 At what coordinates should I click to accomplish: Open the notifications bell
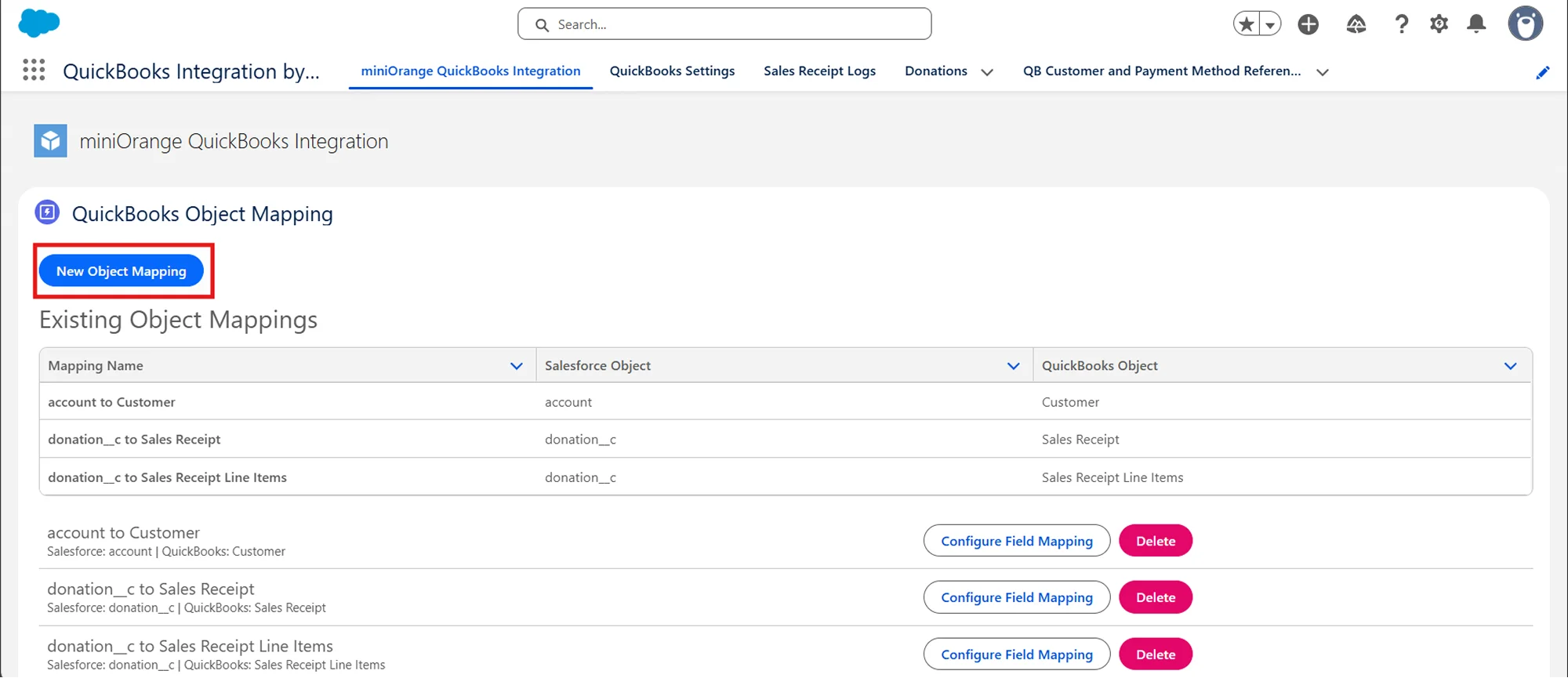pyautogui.click(x=1477, y=24)
